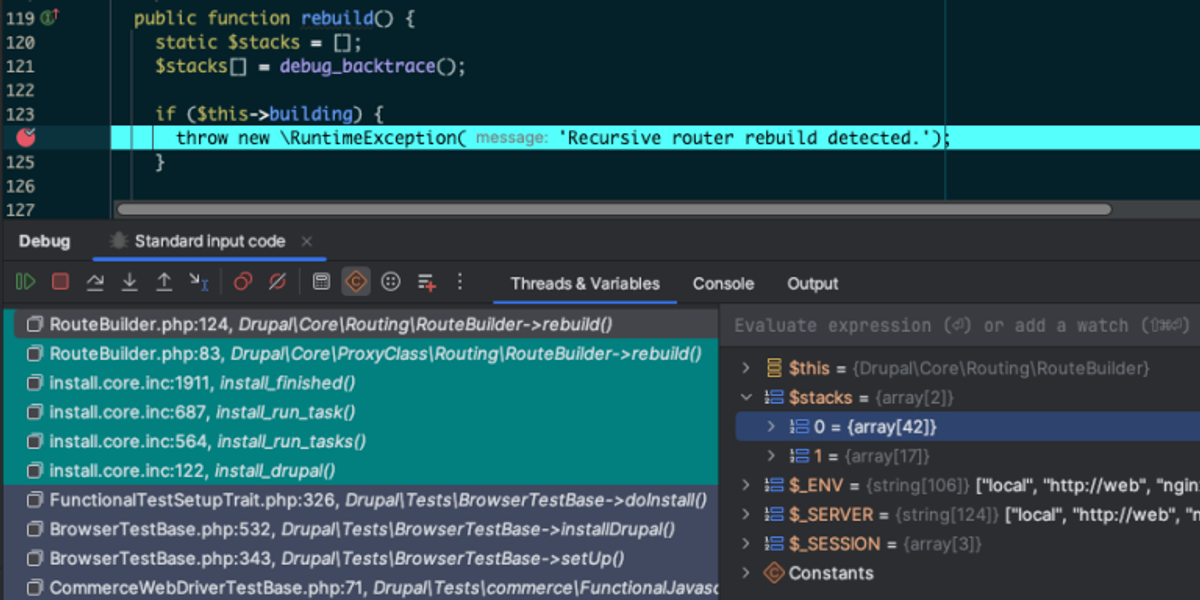Expand the $this variable node
The image size is (1200, 600).
tap(745, 368)
